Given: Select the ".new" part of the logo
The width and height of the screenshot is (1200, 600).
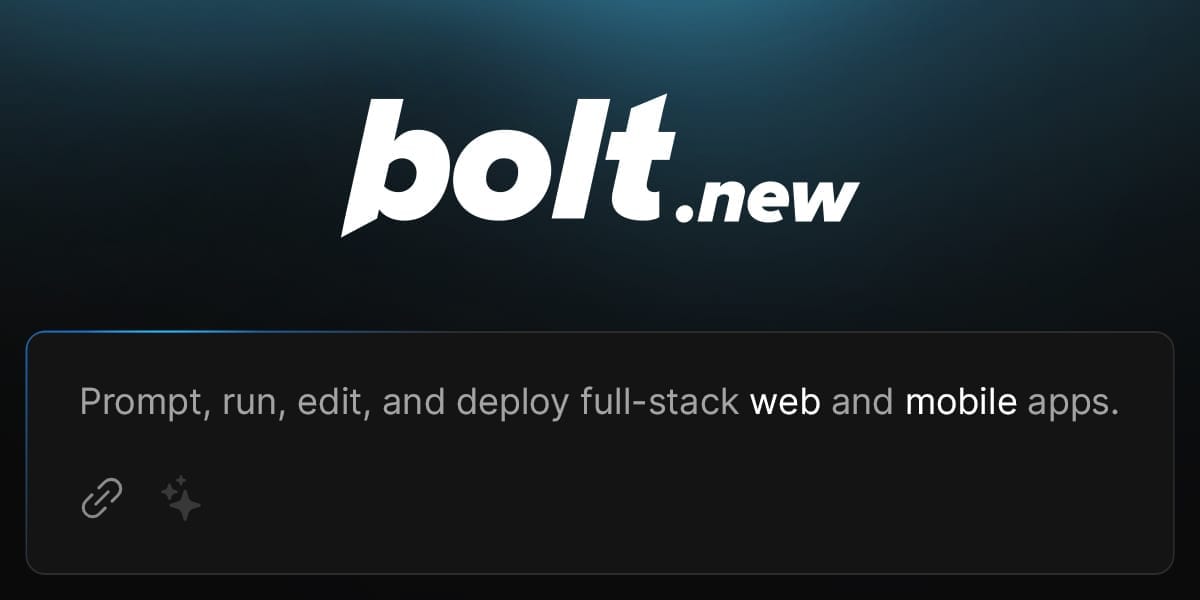Looking at the screenshot, I should [x=768, y=200].
